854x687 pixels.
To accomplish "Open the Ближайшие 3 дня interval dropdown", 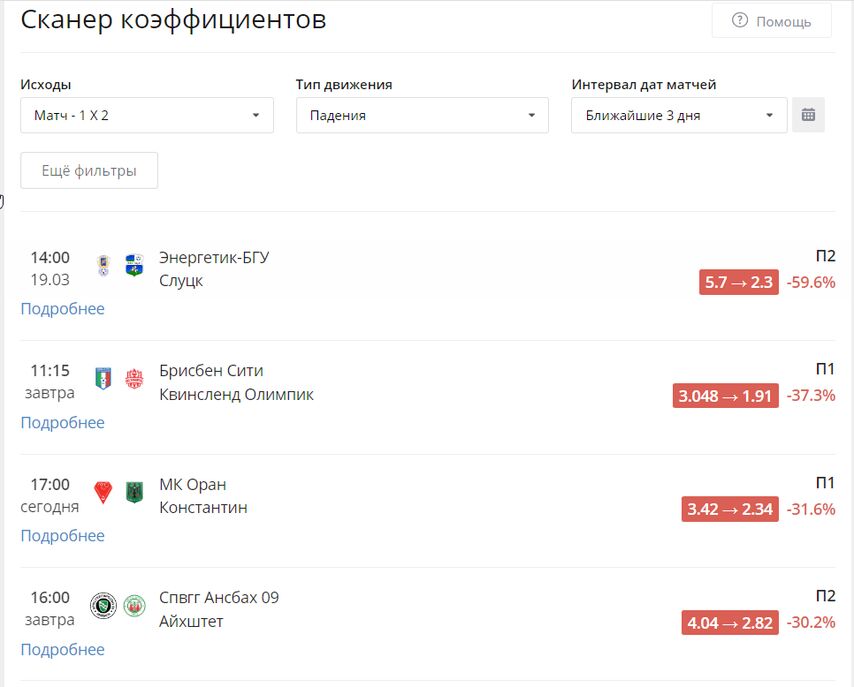I will click(679, 115).
